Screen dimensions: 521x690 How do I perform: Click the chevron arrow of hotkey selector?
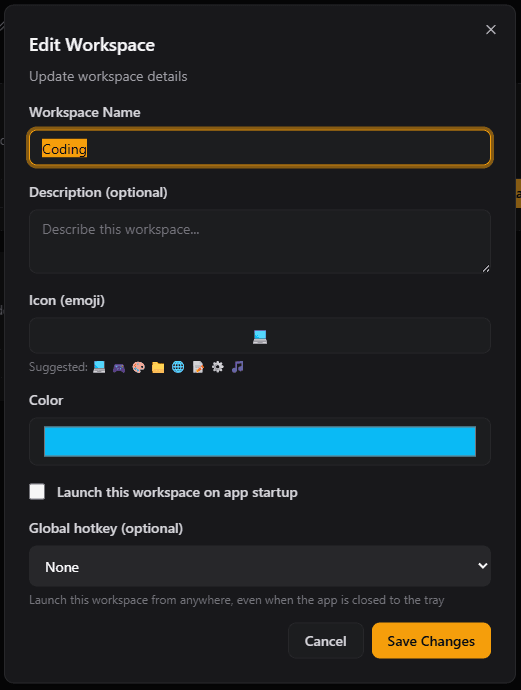(x=483, y=566)
